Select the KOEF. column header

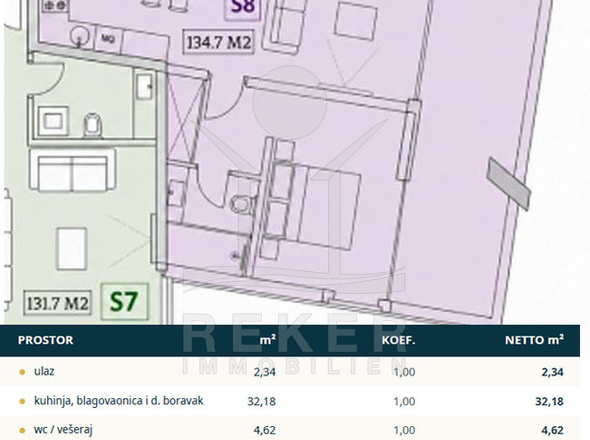pos(398,340)
